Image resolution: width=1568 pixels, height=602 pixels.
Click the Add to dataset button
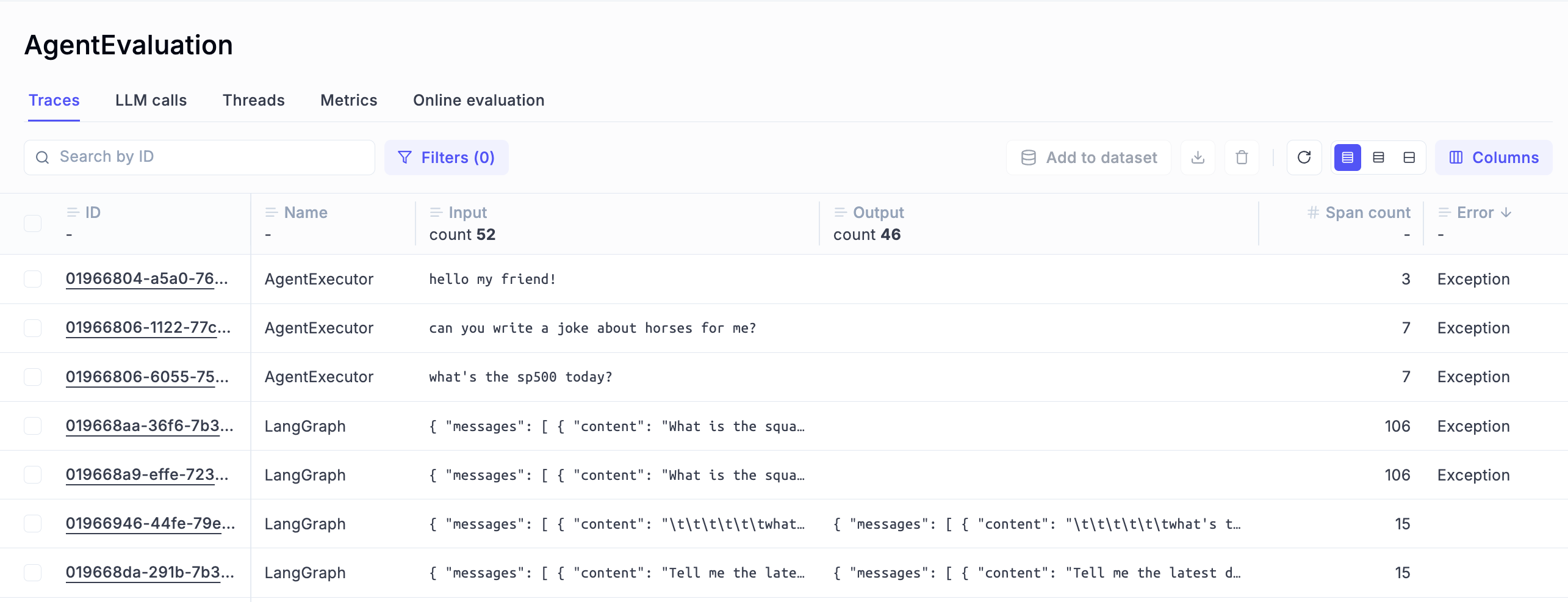(x=1088, y=157)
